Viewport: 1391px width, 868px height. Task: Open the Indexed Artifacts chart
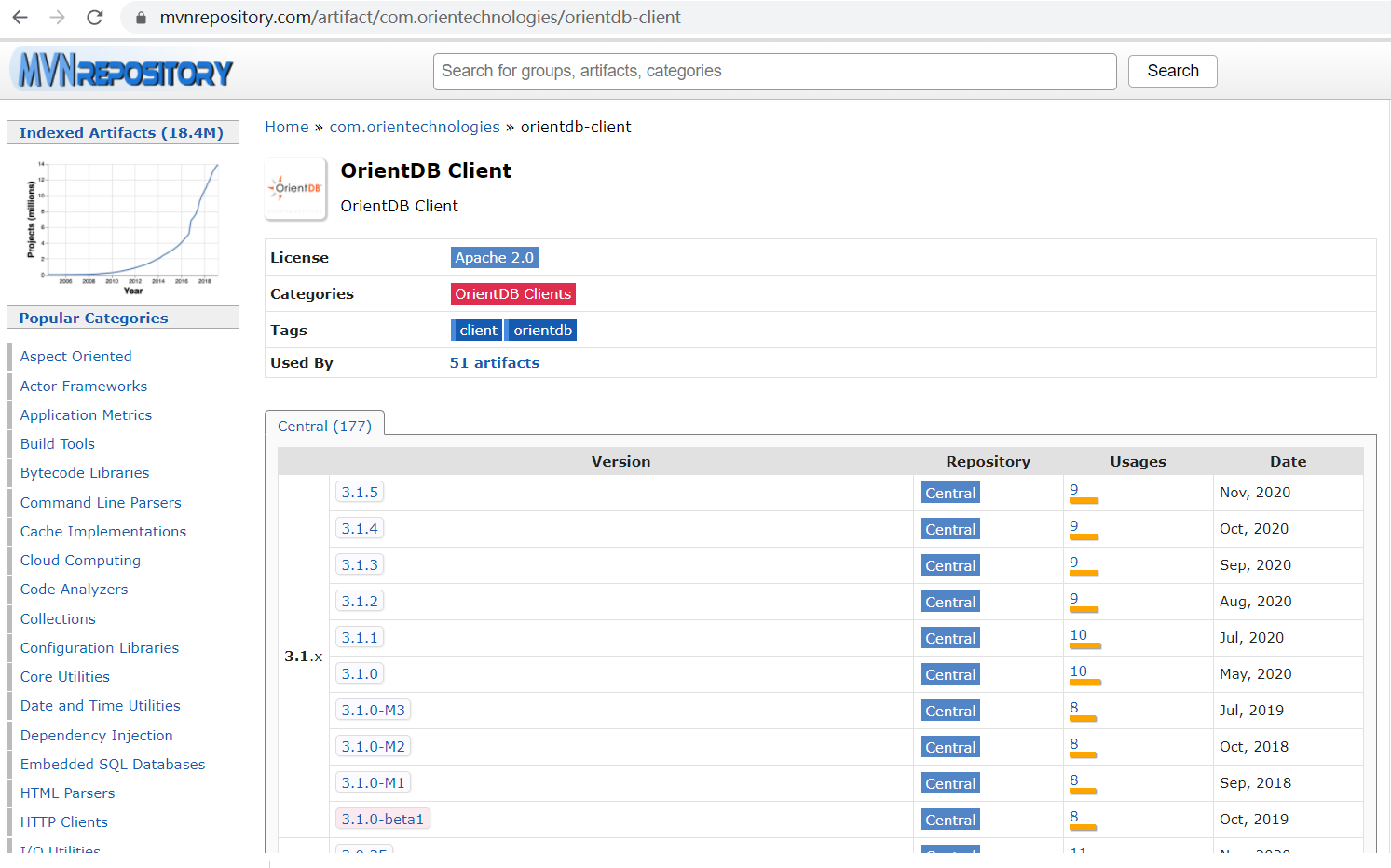click(x=124, y=227)
